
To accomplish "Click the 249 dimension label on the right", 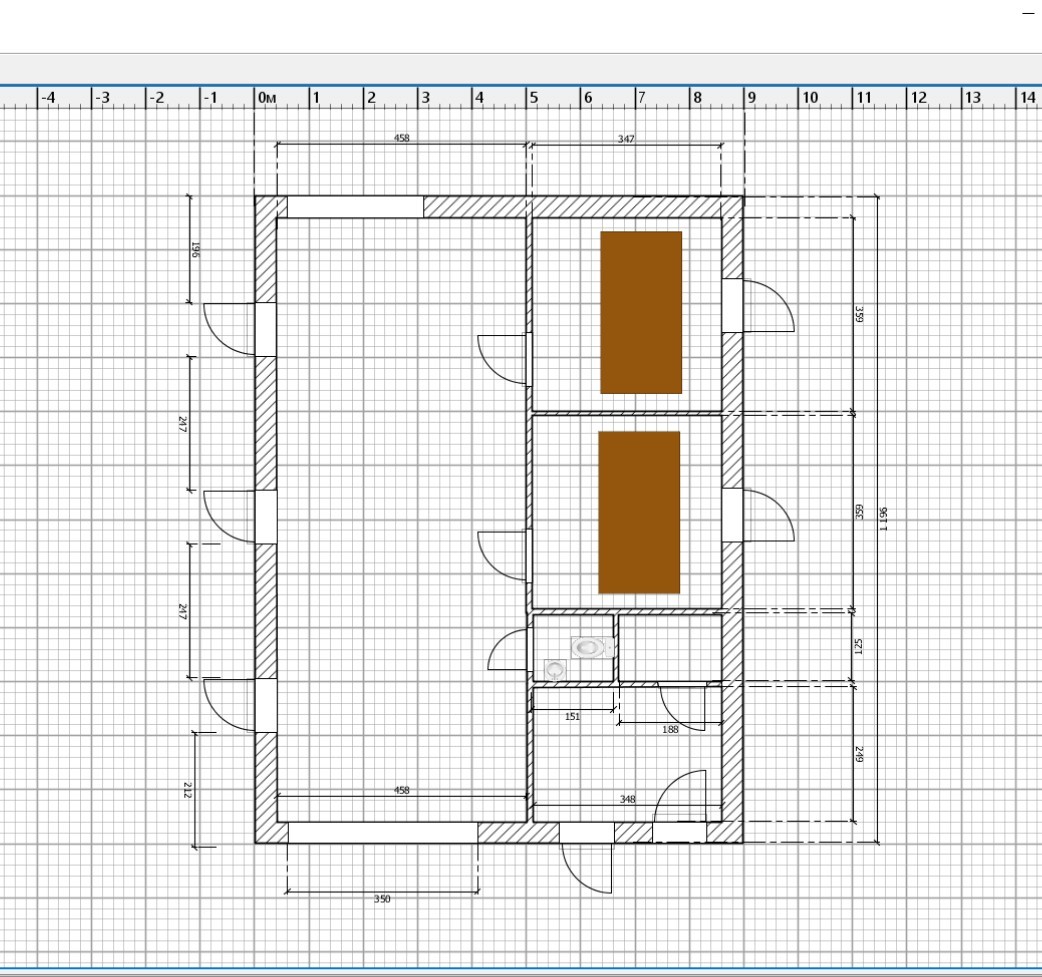I will (x=859, y=754).
